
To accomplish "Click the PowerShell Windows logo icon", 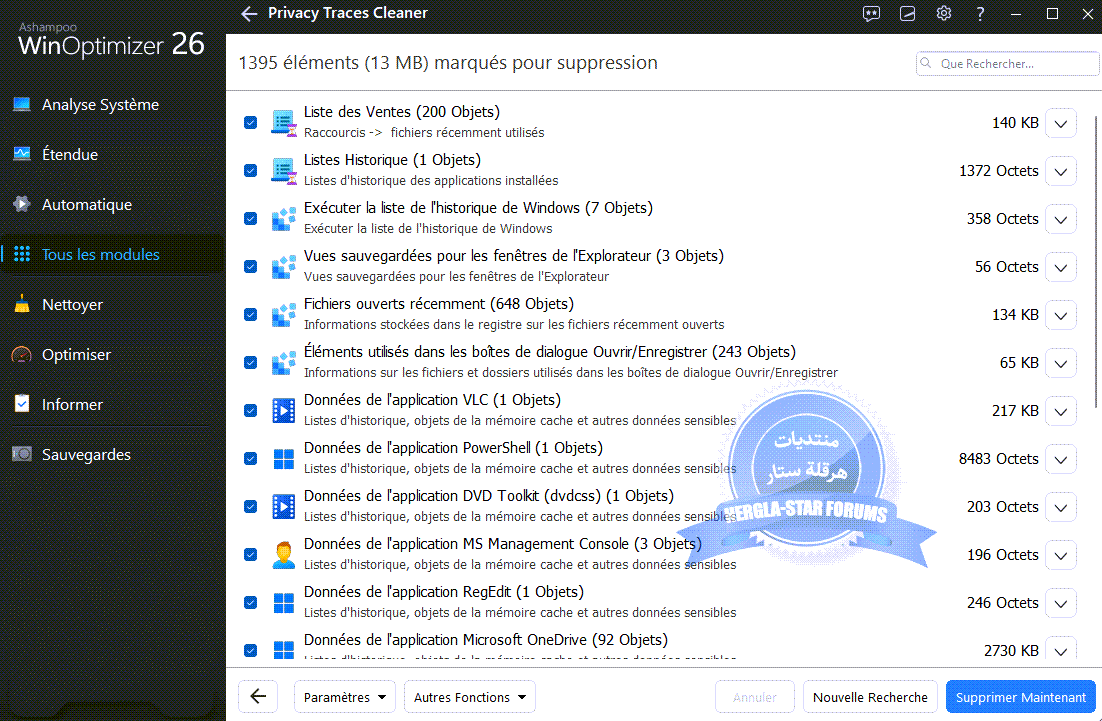I will [x=283, y=459].
